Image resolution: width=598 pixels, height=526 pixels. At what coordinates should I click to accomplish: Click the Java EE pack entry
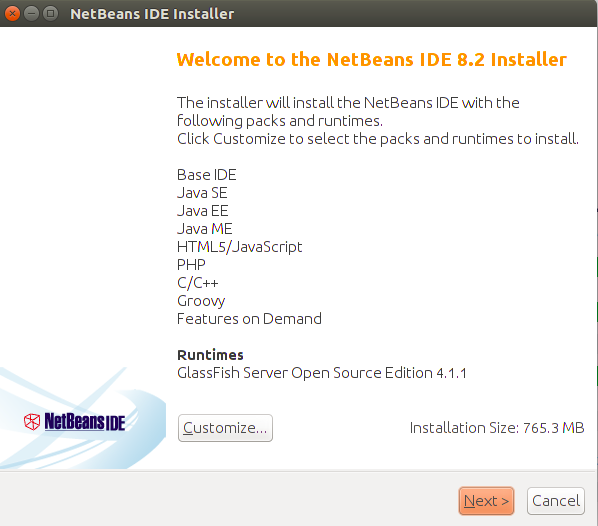click(x=203, y=211)
